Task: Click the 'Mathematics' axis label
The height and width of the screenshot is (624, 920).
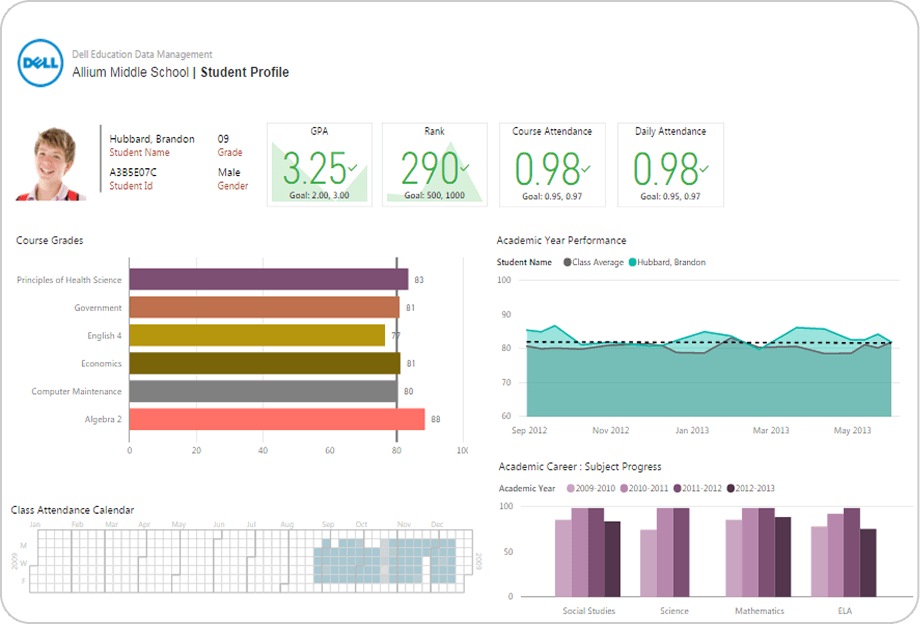Action: 760,611
